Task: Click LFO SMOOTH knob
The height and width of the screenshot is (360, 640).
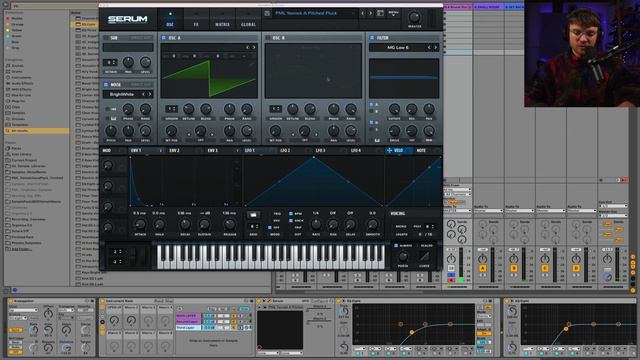Action: click(372, 224)
